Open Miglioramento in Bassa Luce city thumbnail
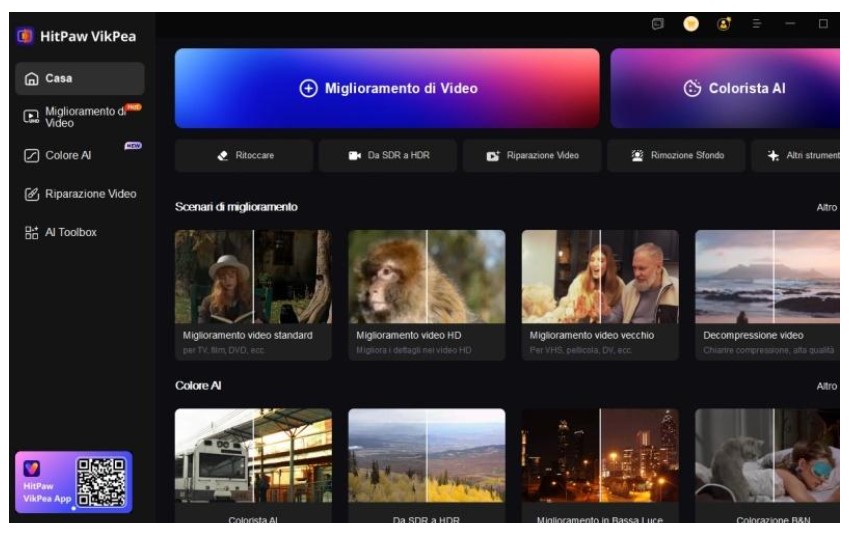Image resolution: width=849 pixels, height=535 pixels. (x=600, y=455)
